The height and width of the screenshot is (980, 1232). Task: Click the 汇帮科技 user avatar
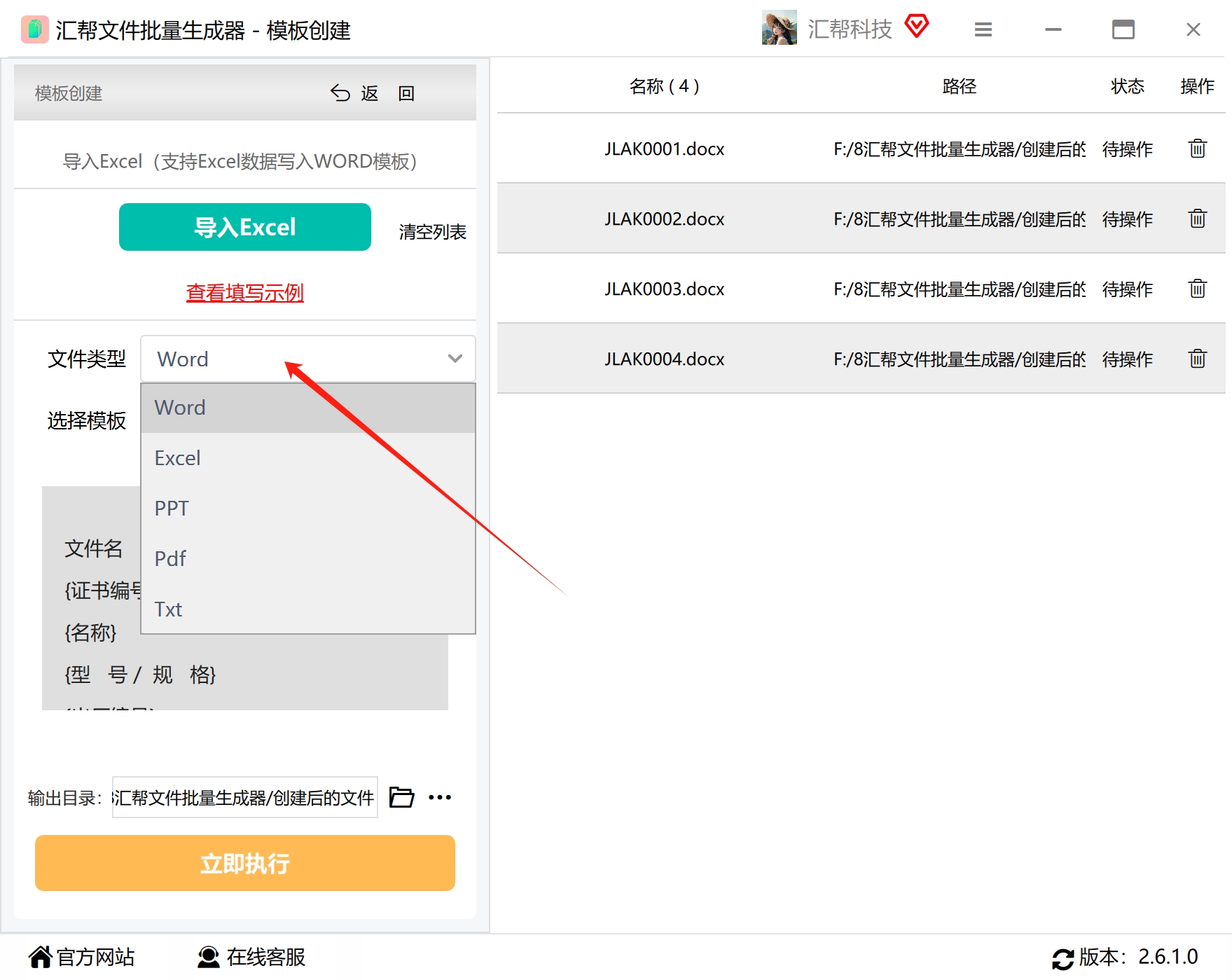(780, 28)
